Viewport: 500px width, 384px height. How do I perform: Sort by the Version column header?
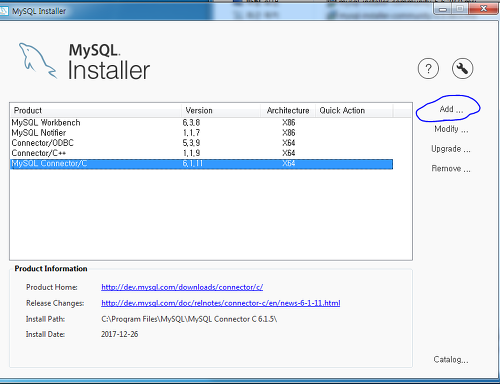coord(221,110)
